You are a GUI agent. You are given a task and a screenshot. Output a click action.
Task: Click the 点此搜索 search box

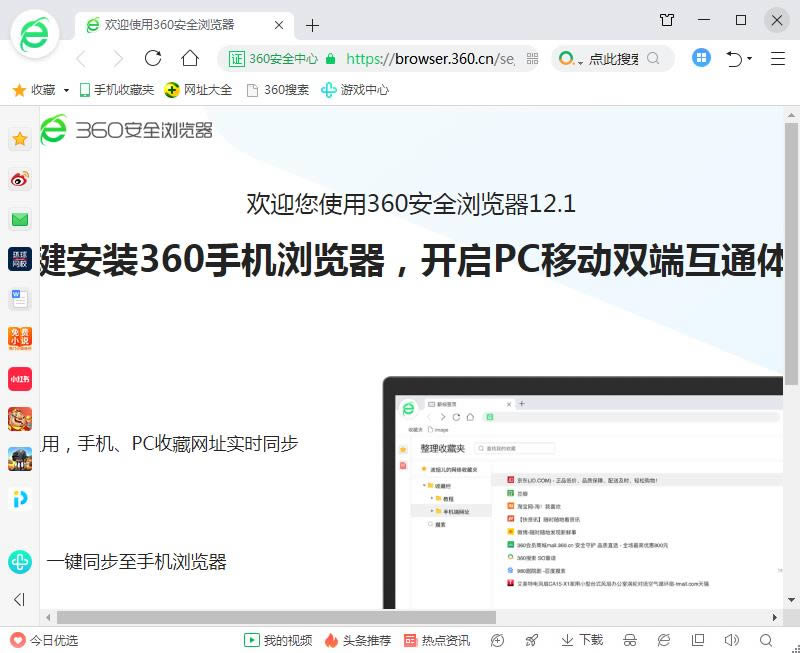coord(613,59)
